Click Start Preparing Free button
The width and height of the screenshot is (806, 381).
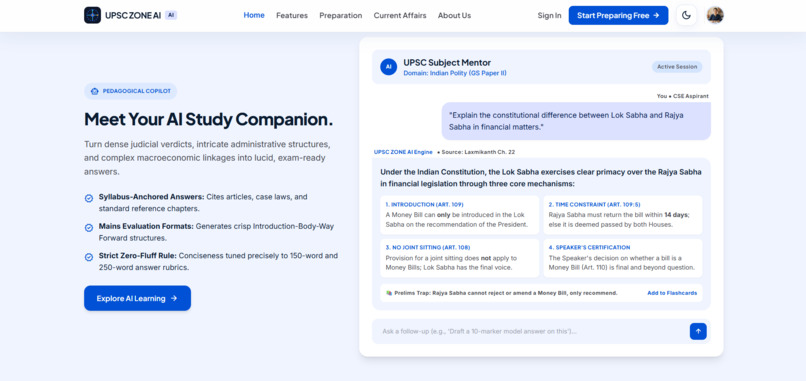click(x=618, y=15)
